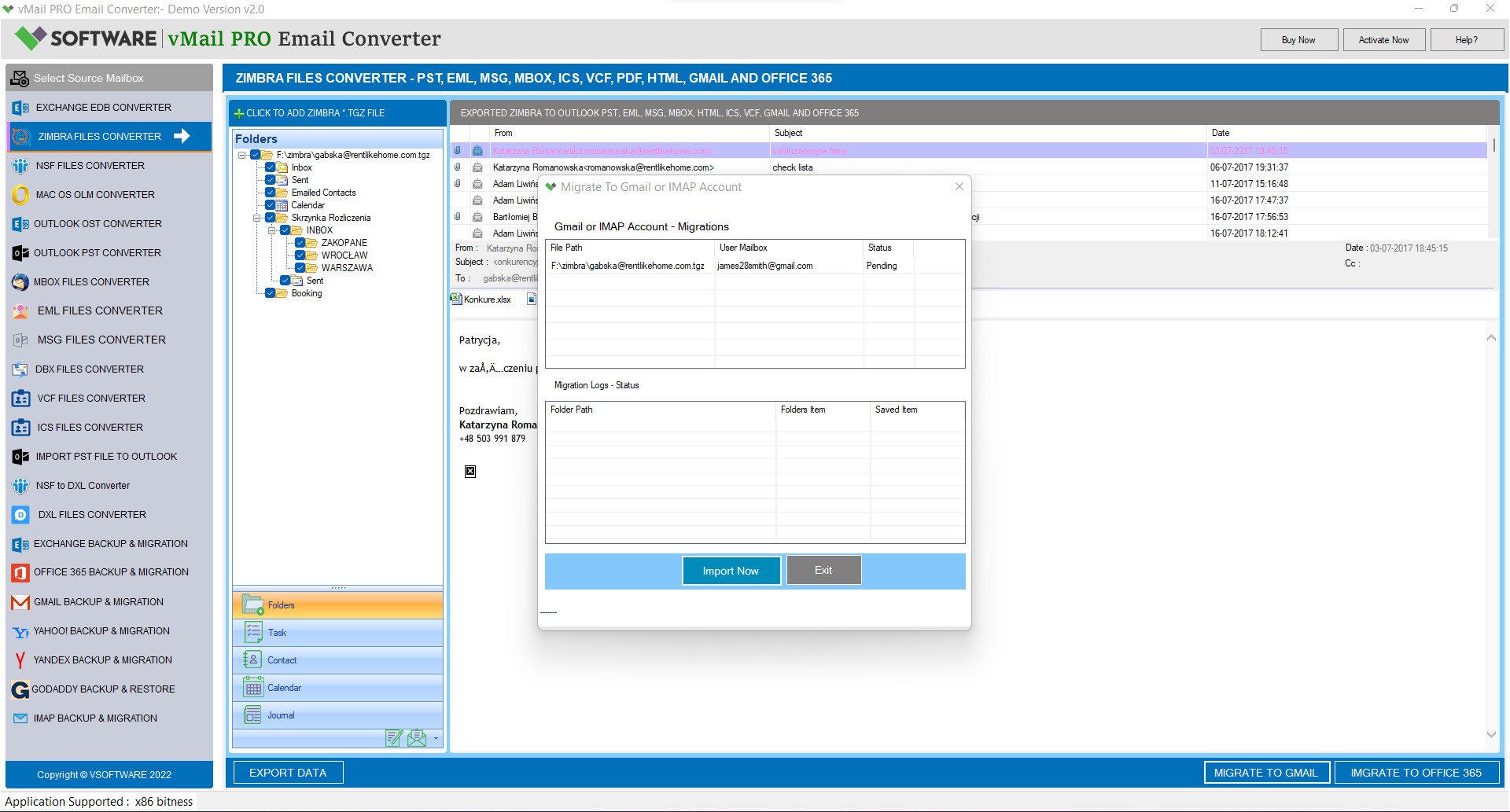Toggle the Booking folder checkbox
The image size is (1510, 812).
271,293
